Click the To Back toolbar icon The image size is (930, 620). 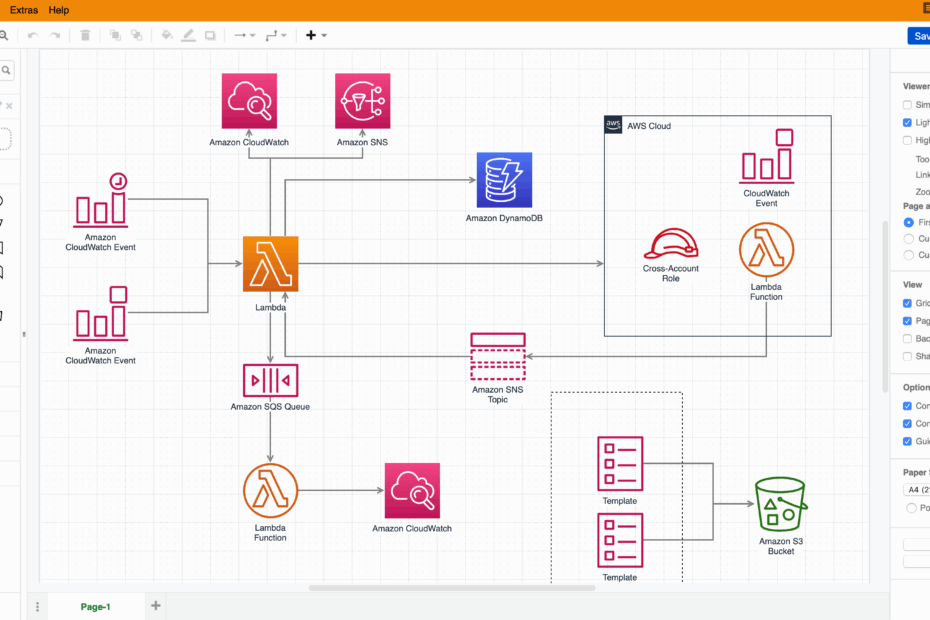pyautogui.click(x=136, y=36)
